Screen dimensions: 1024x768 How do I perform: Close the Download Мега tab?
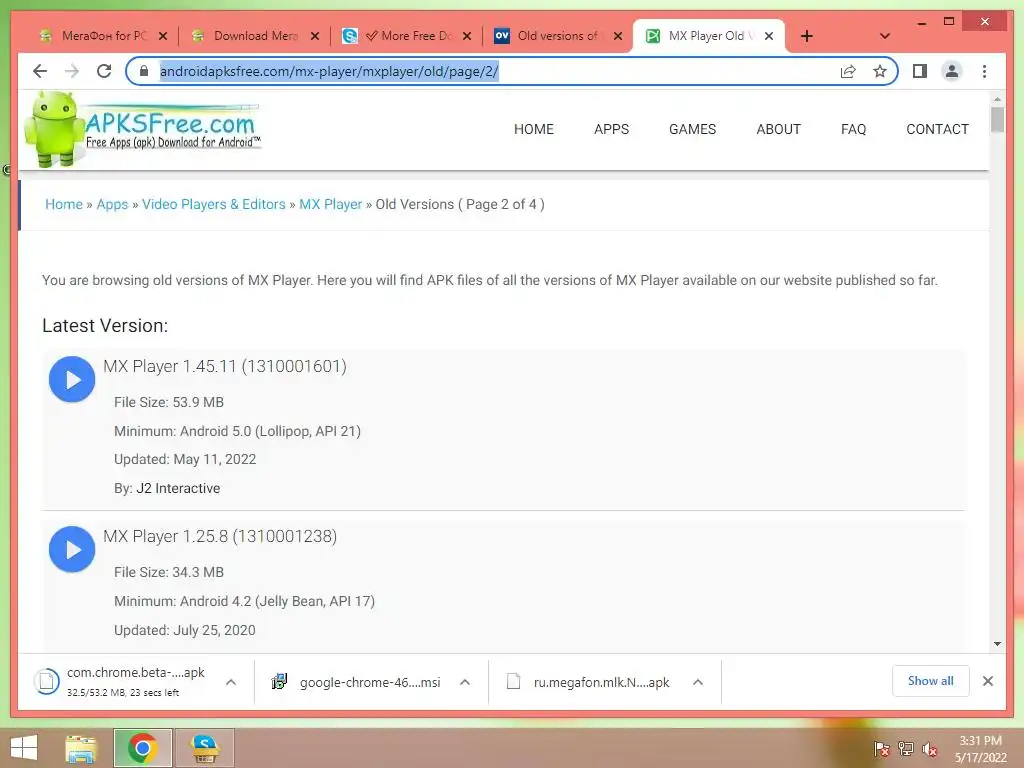click(x=315, y=36)
